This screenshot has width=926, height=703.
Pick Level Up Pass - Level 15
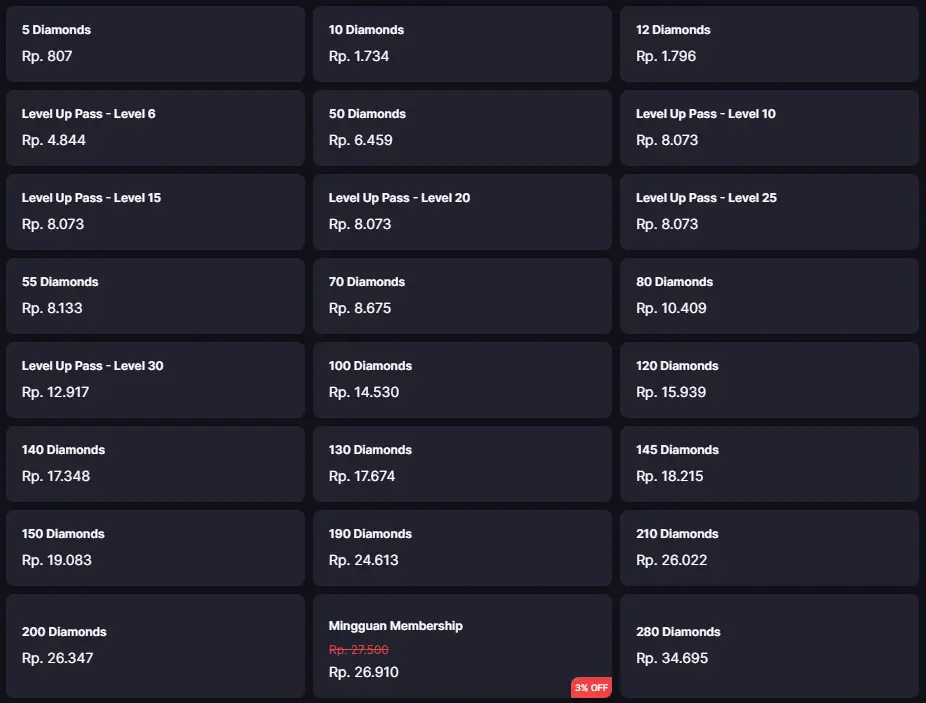155,211
